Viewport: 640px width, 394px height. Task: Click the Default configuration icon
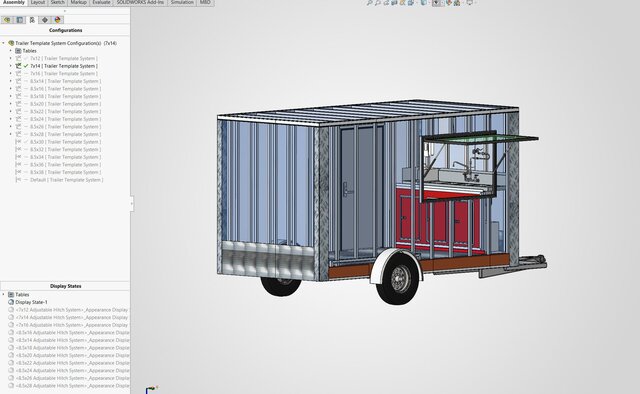[18, 180]
